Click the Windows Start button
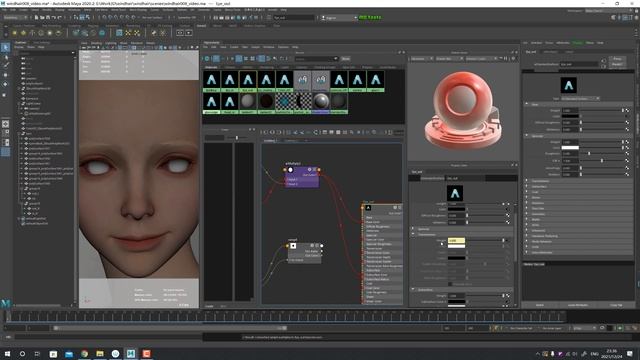 click(x=7, y=353)
